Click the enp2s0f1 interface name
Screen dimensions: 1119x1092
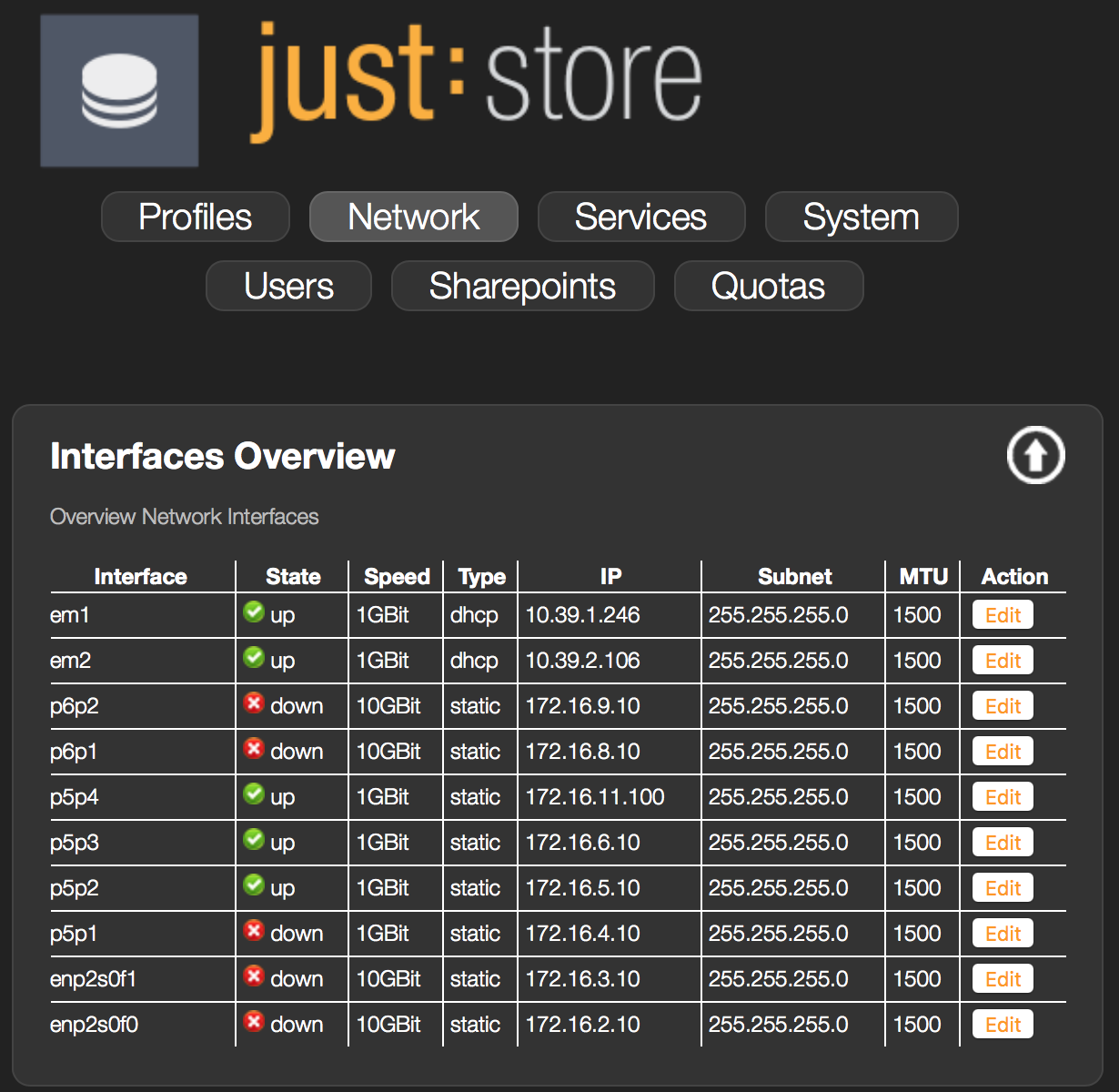(94, 980)
